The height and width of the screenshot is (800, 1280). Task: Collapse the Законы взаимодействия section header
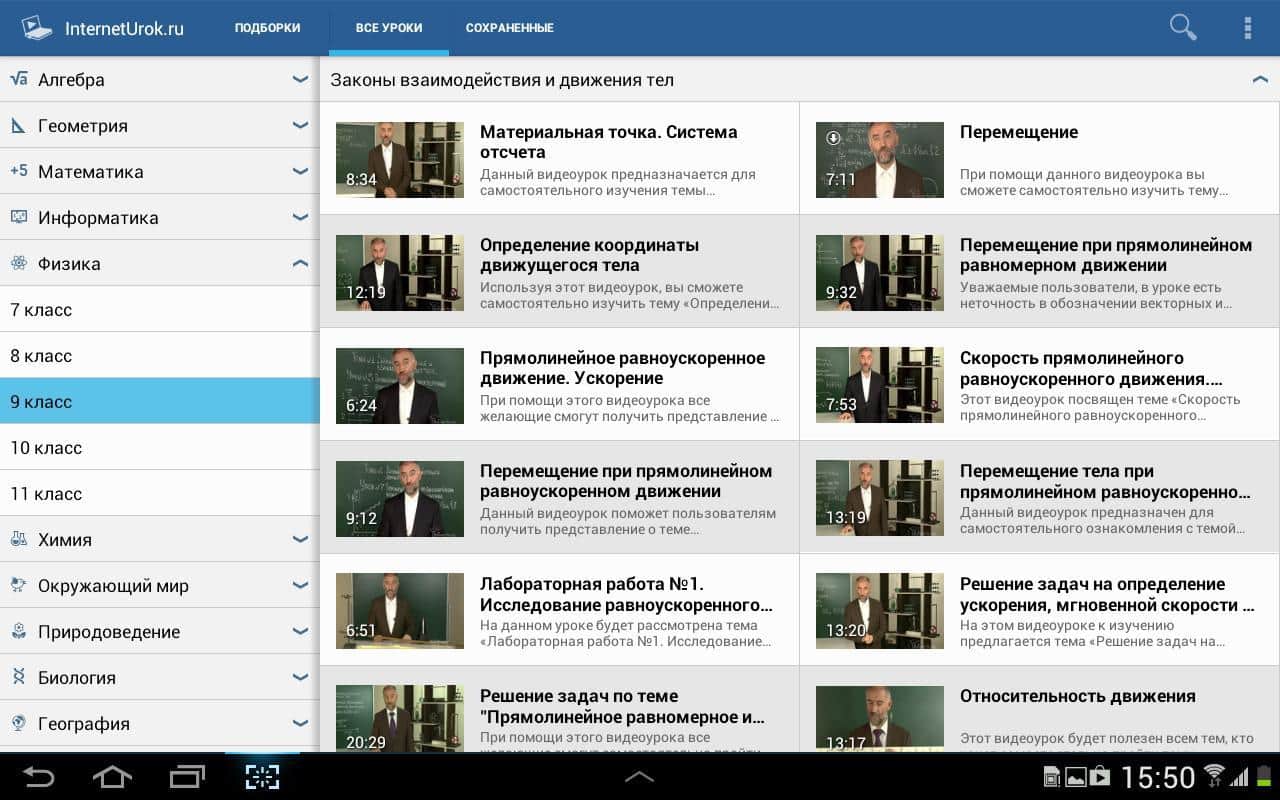coord(1259,80)
